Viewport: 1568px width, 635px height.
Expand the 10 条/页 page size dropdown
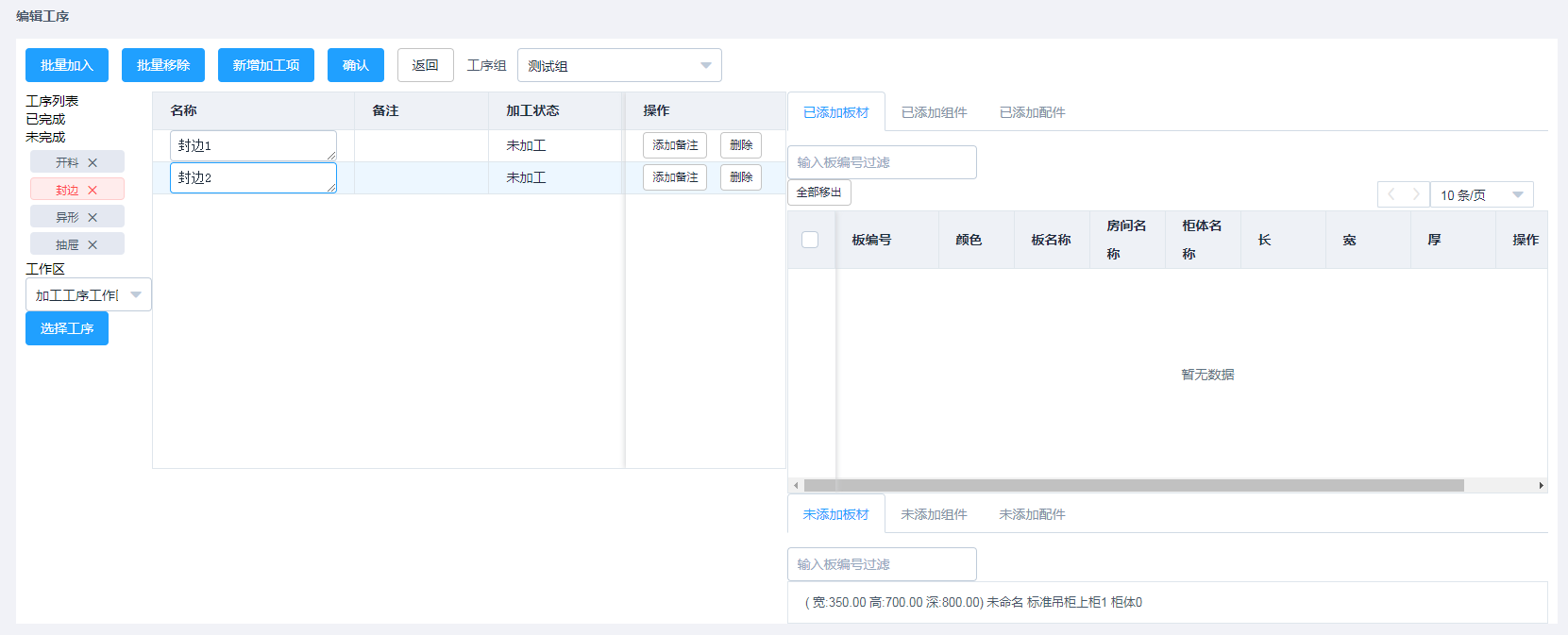click(1481, 195)
